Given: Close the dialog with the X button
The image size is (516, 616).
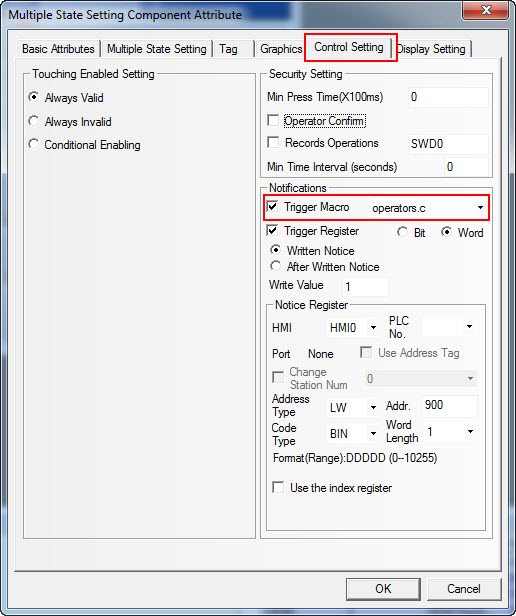Looking at the screenshot, I should coord(486,10).
